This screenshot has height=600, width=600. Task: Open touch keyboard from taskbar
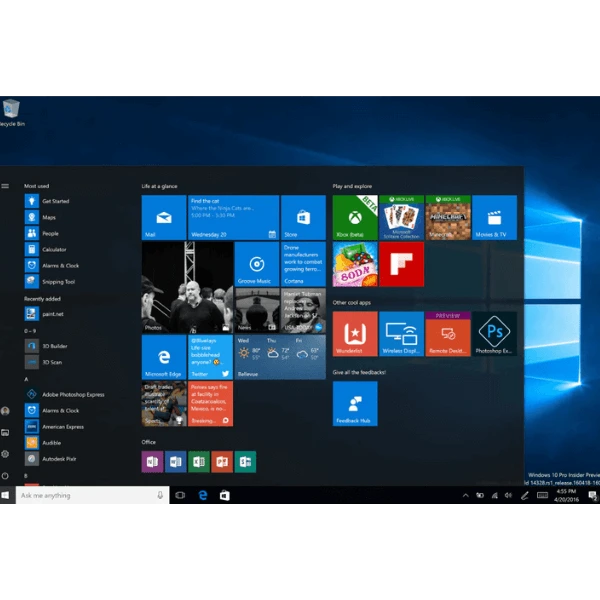tap(542, 496)
